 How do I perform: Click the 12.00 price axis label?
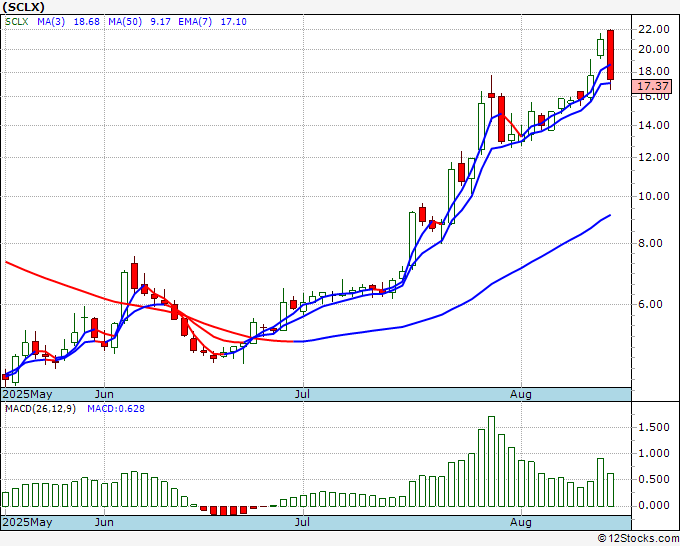(x=654, y=157)
